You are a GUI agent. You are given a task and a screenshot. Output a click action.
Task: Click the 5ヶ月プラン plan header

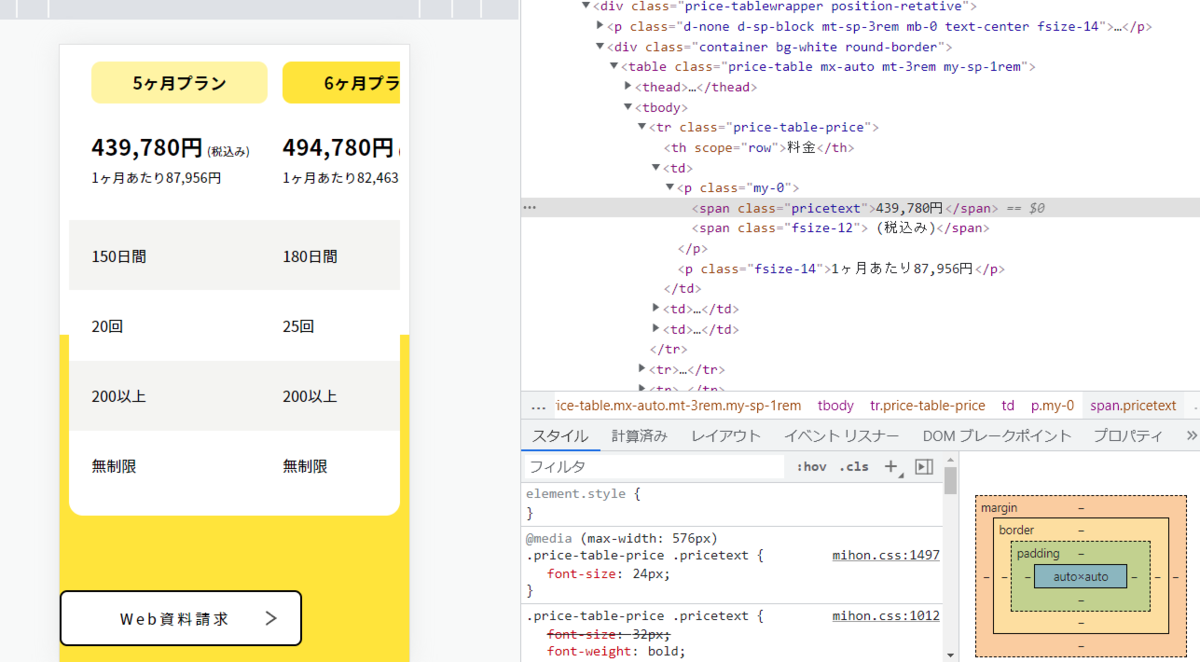click(x=179, y=83)
